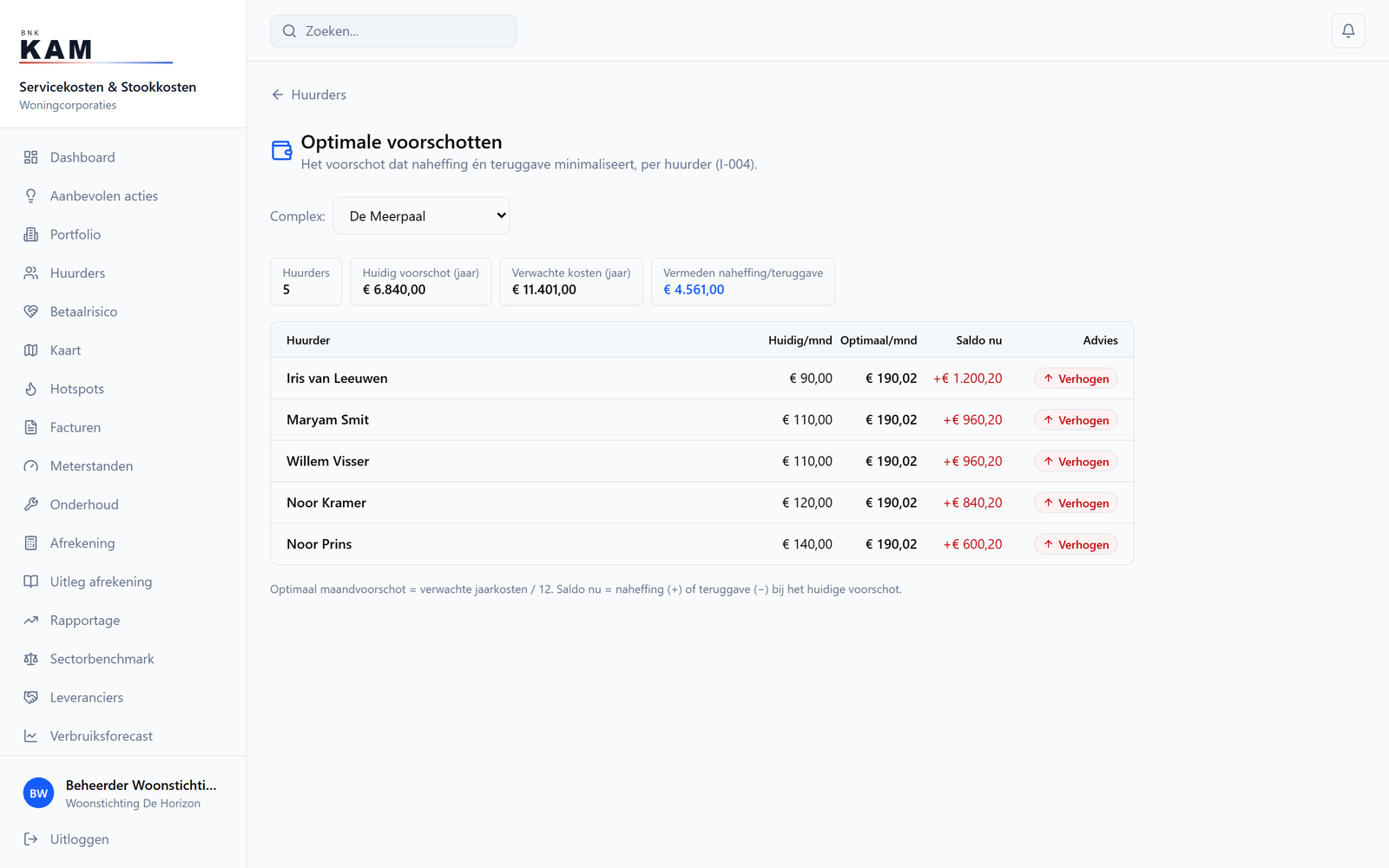This screenshot has width=1389, height=868.
Task: Open the Complex dropdown De Meerpaal
Action: tap(421, 216)
